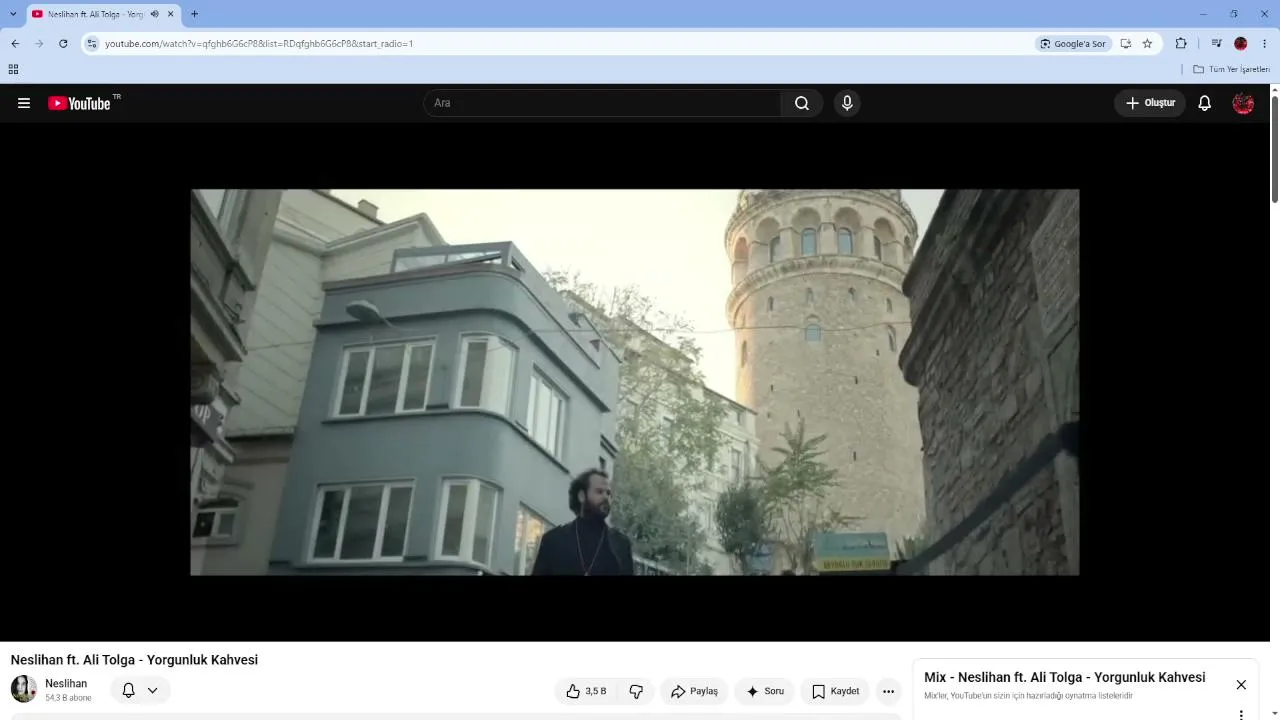Mute the tab via speaker icon

coord(155,14)
